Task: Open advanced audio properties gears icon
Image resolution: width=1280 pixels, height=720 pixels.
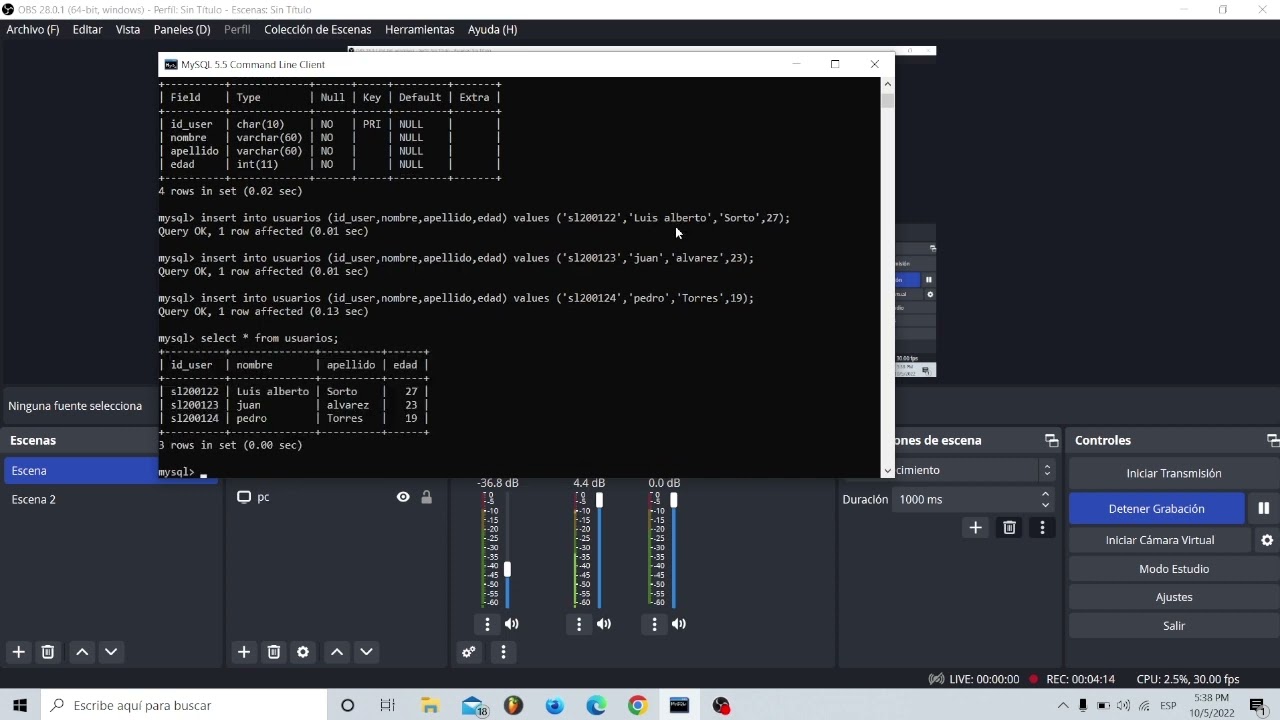Action: coord(468,652)
